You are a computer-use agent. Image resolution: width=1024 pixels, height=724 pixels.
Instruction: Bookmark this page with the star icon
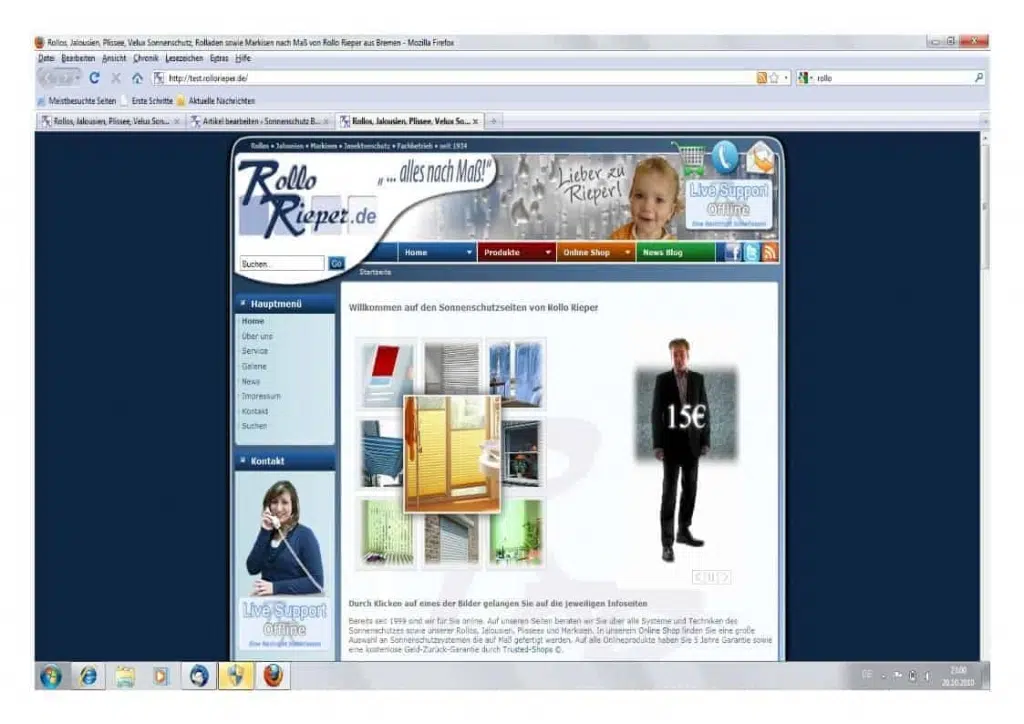click(774, 78)
